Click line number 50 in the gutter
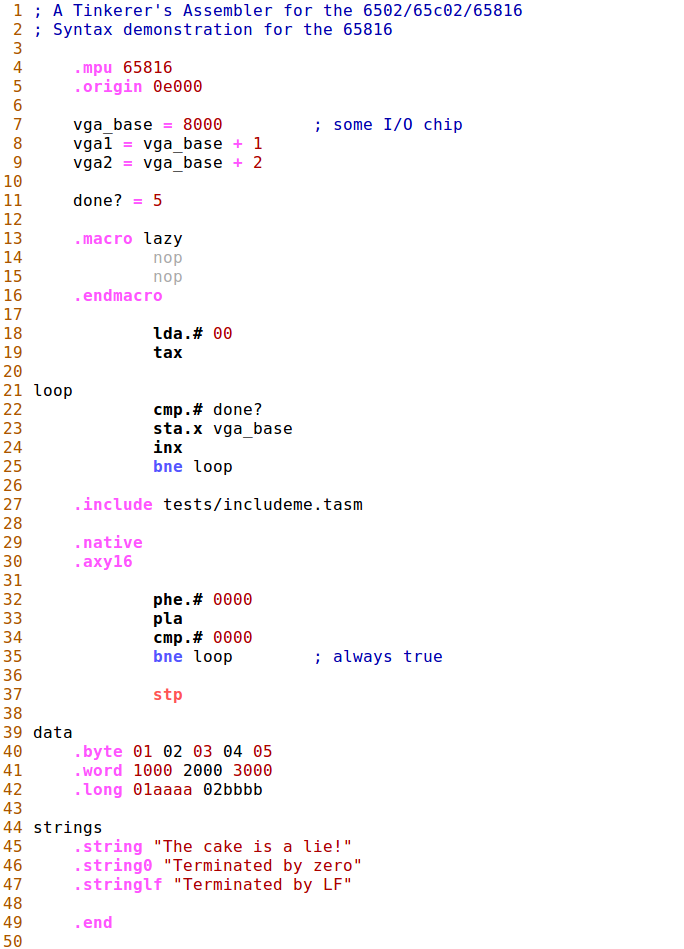684x949 pixels. tap(13, 941)
